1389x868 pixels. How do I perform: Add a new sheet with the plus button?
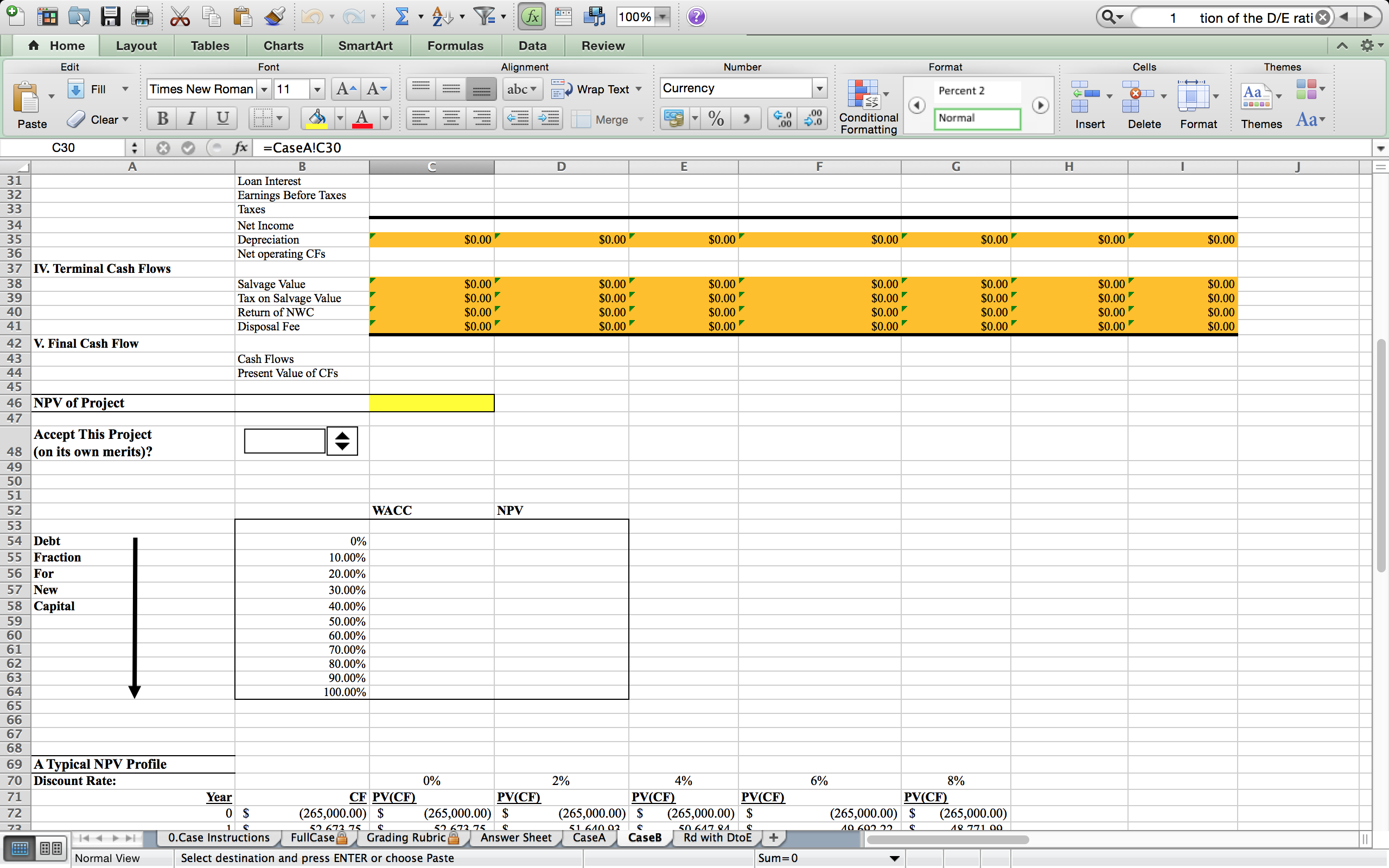[773, 838]
